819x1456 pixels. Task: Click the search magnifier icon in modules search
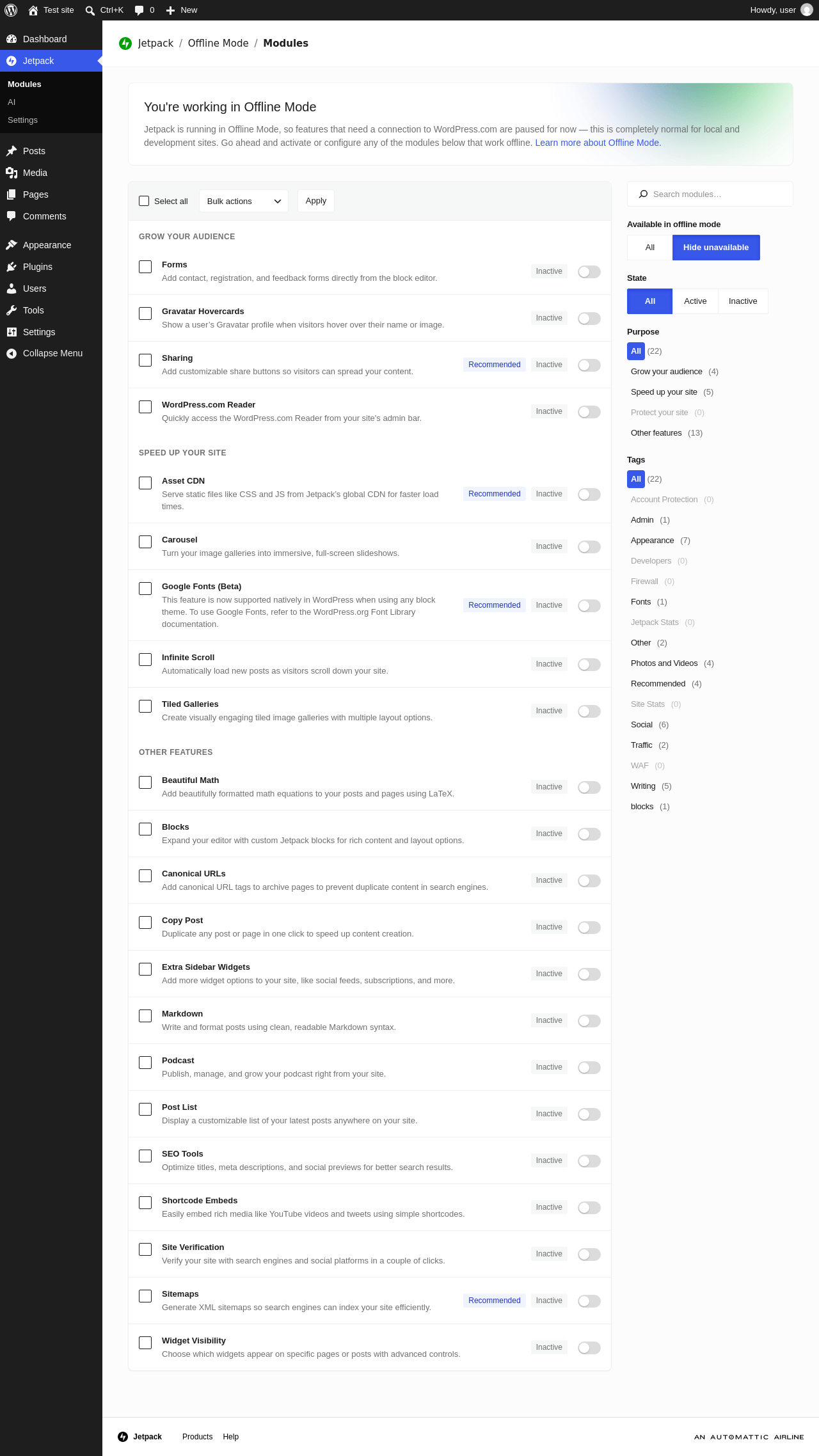click(644, 194)
